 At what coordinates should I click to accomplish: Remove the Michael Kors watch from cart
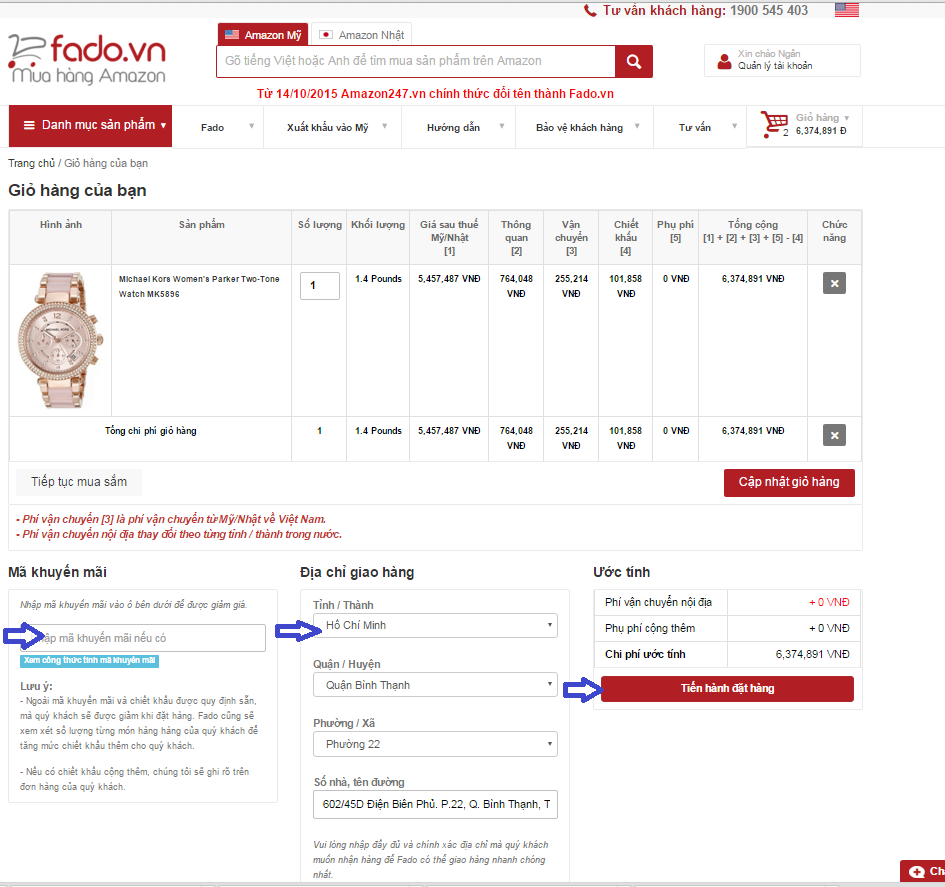[x=834, y=283]
